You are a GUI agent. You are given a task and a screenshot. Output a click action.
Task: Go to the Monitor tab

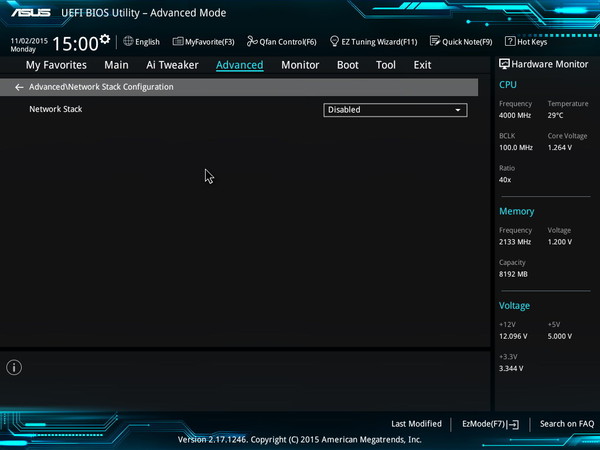(x=300, y=65)
